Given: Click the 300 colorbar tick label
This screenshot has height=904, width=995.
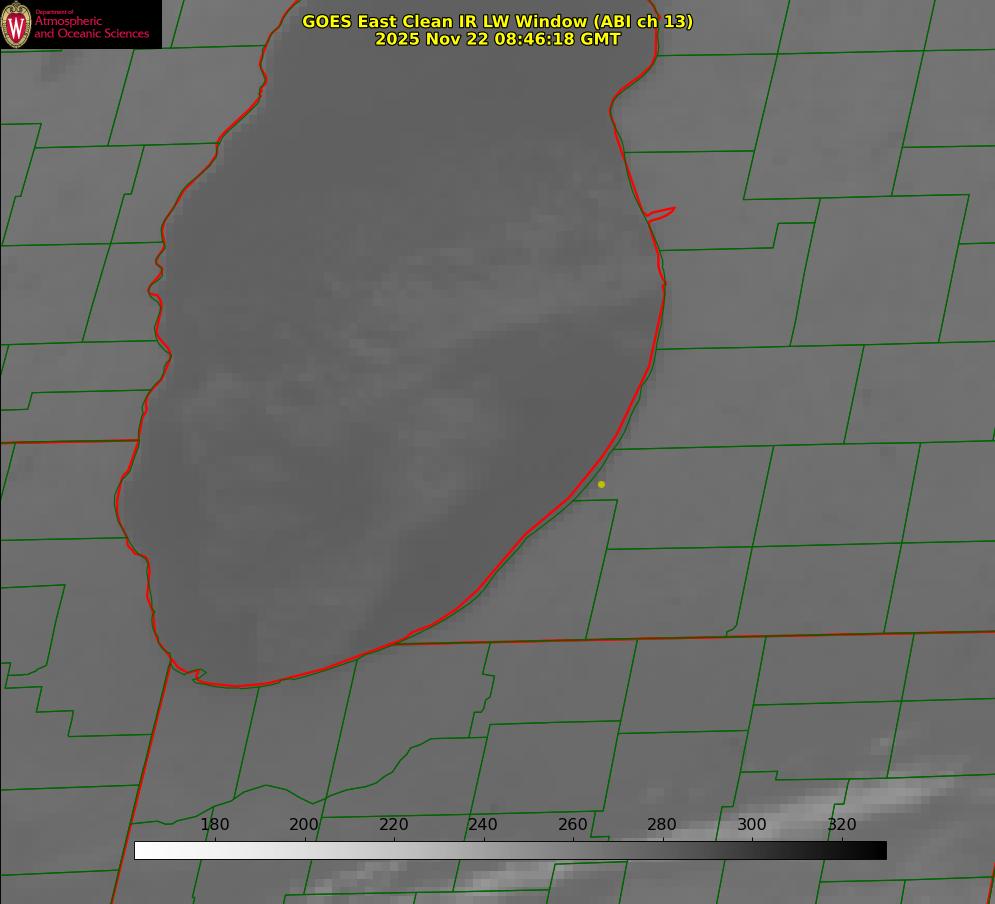Looking at the screenshot, I should [x=752, y=825].
